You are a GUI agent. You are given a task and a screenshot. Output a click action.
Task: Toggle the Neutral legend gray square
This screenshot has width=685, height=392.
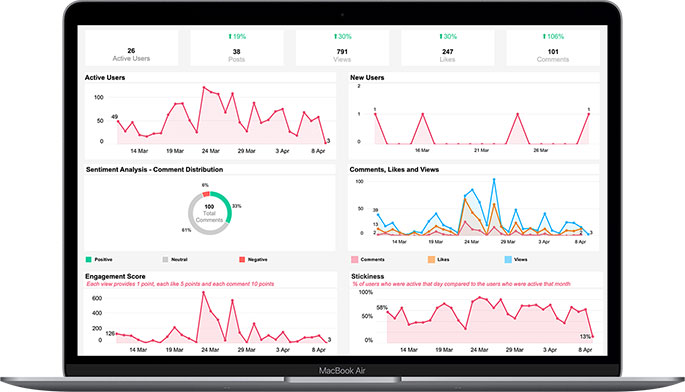(165, 260)
